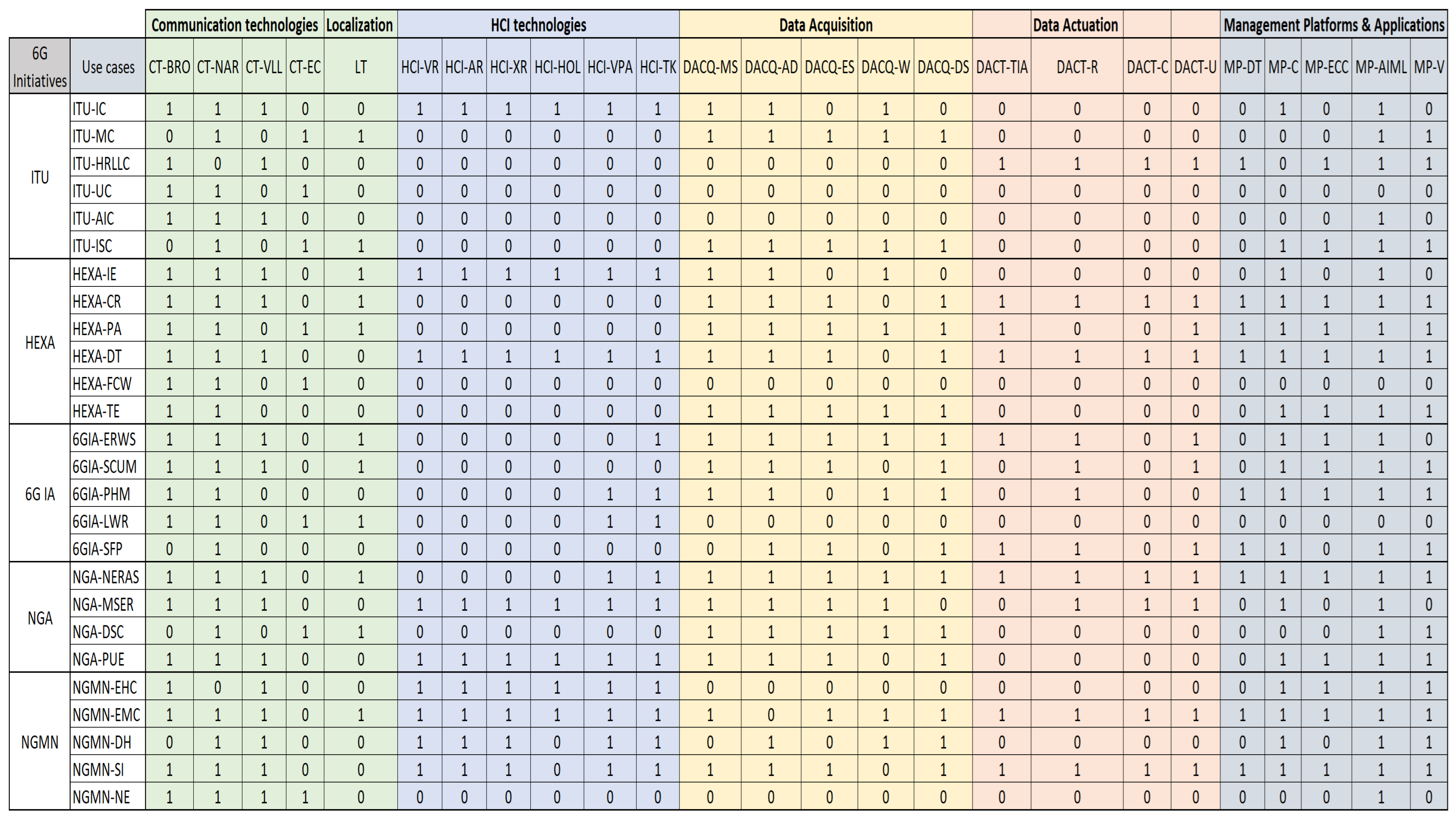
Task: Click the Use cases header cell
Action: [108, 67]
